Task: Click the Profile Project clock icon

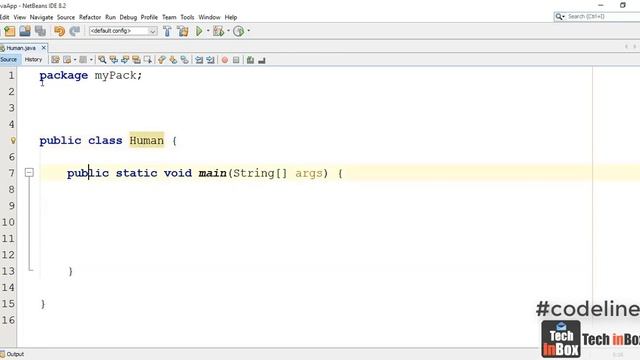Action: click(238, 31)
